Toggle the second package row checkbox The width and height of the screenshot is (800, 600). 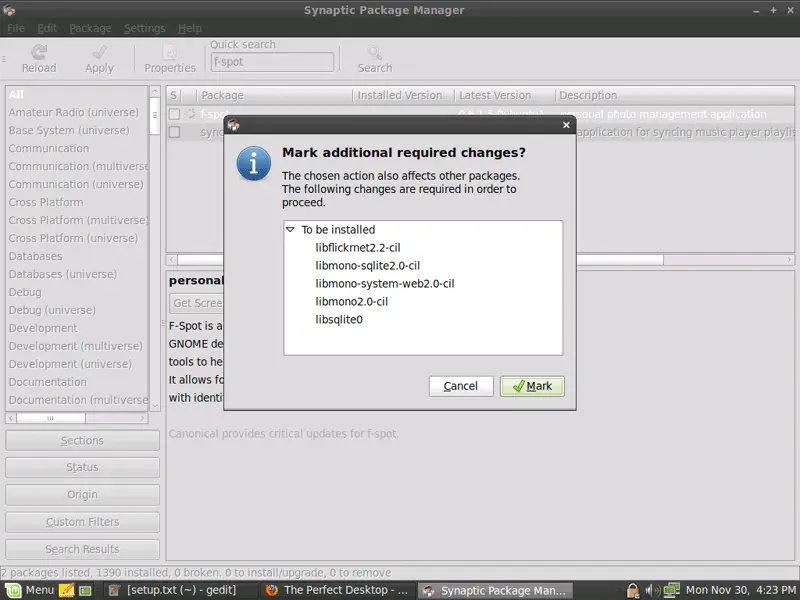point(174,132)
